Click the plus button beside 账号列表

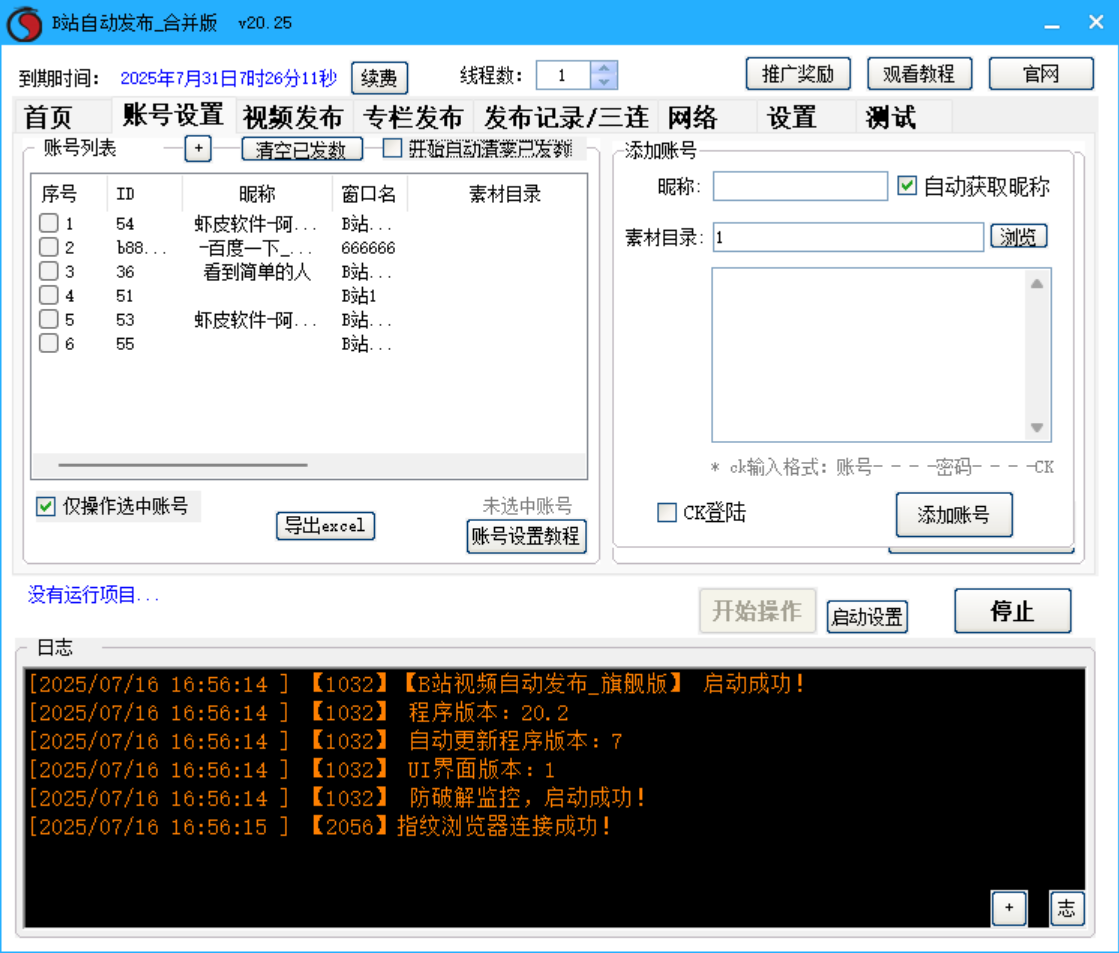click(x=198, y=148)
